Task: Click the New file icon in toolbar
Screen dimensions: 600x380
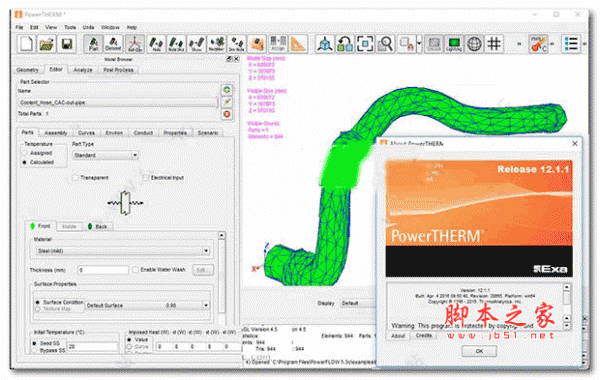Action: coord(26,44)
